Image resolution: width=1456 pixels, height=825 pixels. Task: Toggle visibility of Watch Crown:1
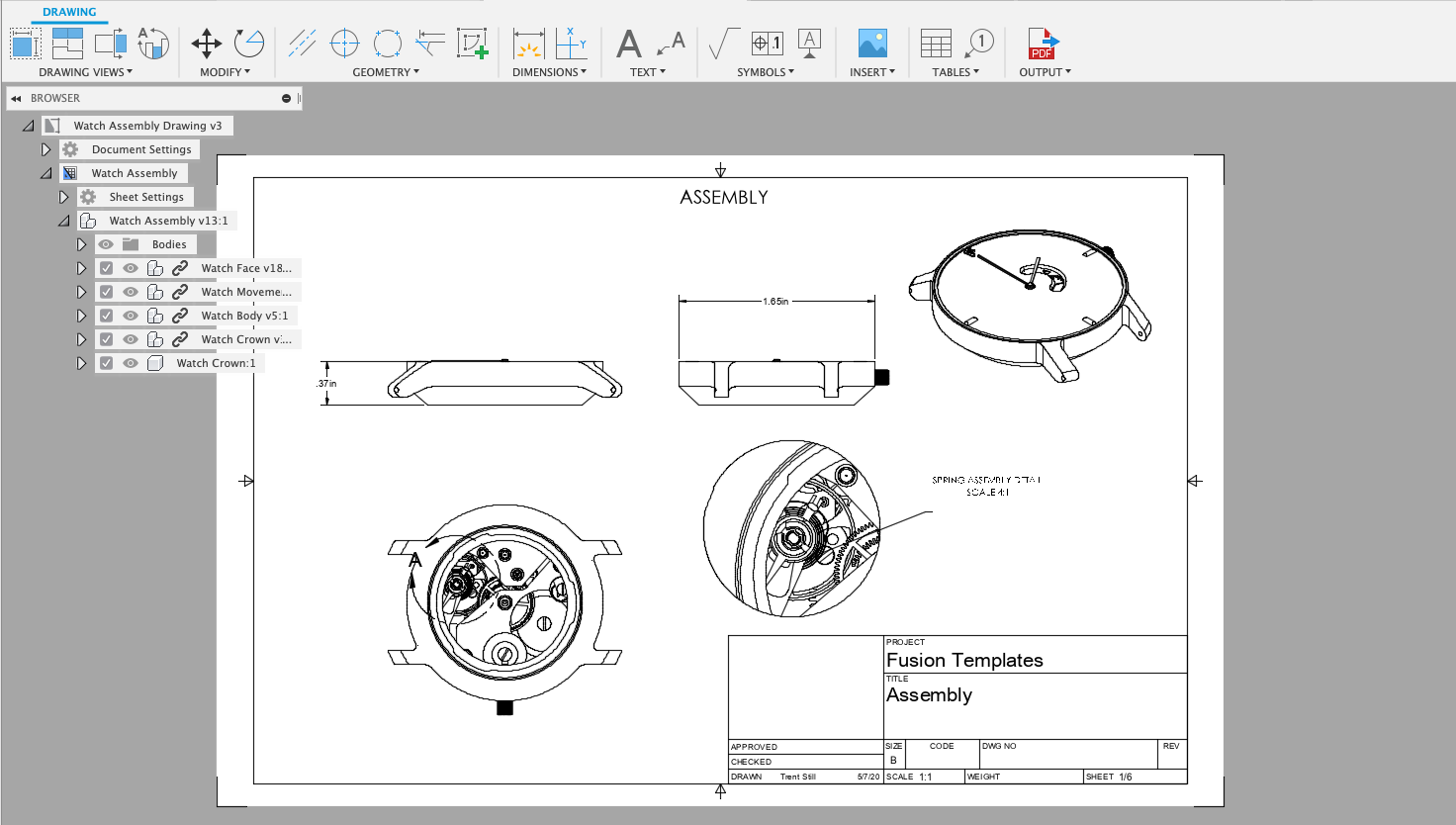130,362
